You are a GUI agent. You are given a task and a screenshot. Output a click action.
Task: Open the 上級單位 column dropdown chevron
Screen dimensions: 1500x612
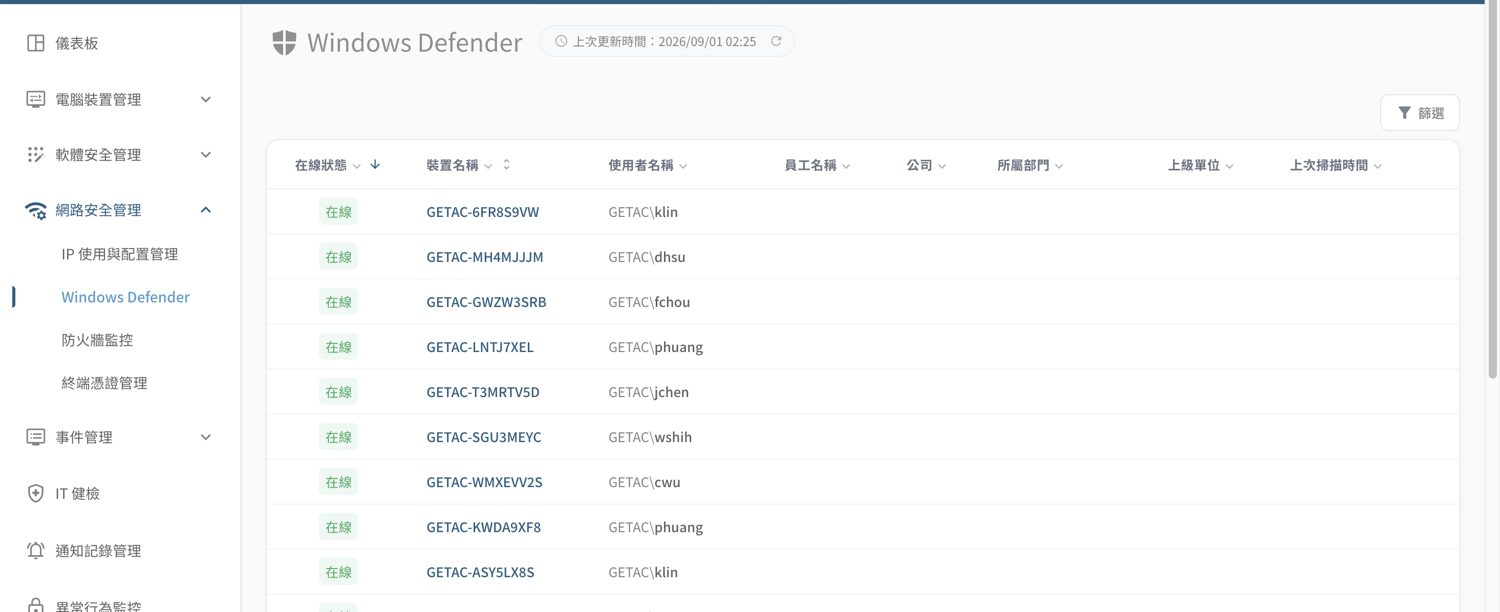(x=1230, y=166)
